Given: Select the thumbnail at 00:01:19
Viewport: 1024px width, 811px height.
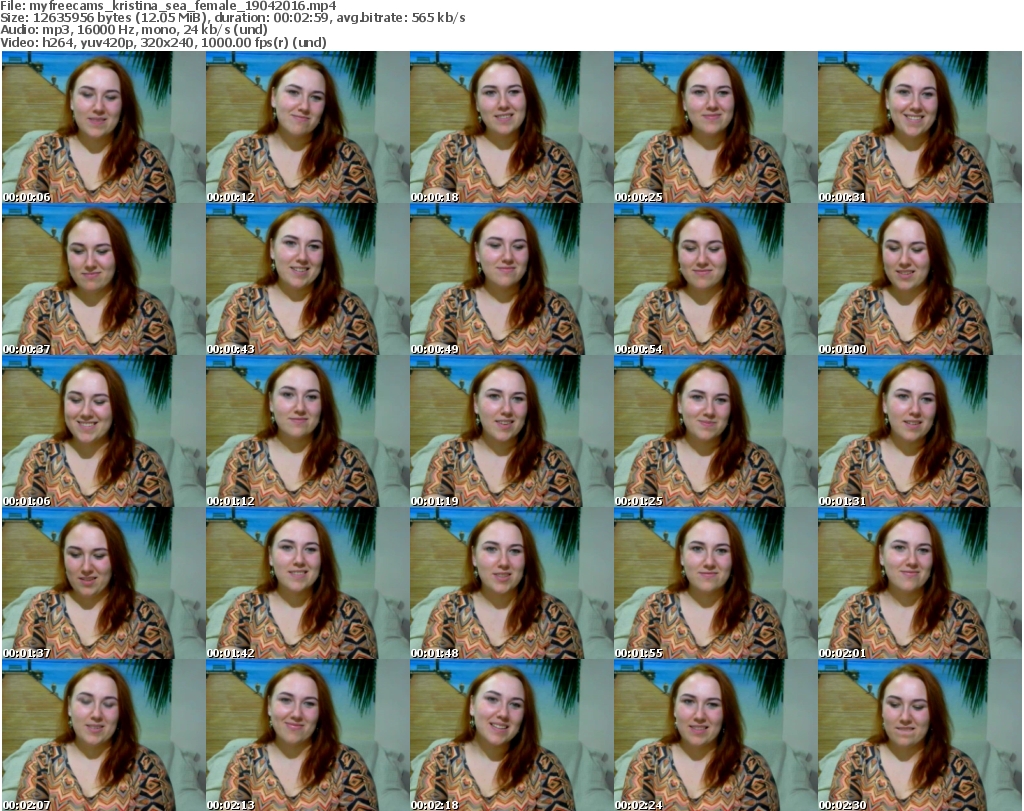Looking at the screenshot, I should (511, 431).
